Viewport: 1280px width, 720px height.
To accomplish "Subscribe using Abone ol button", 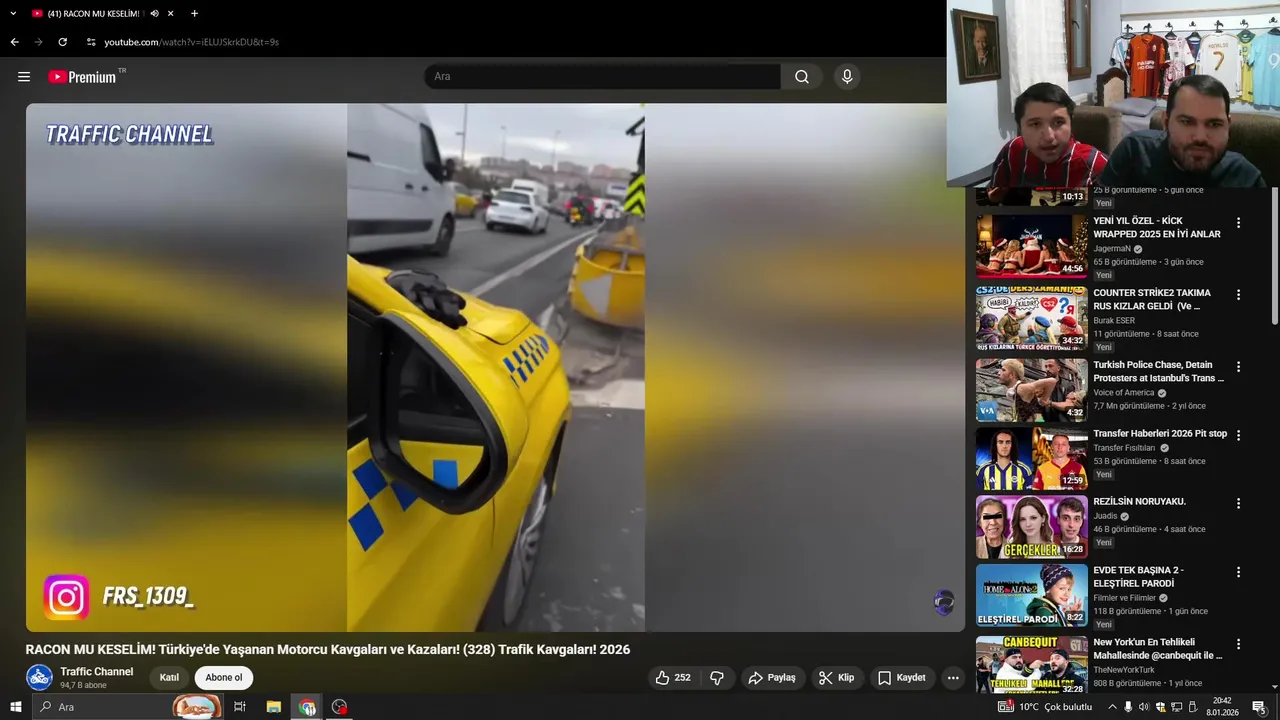I will [x=224, y=678].
